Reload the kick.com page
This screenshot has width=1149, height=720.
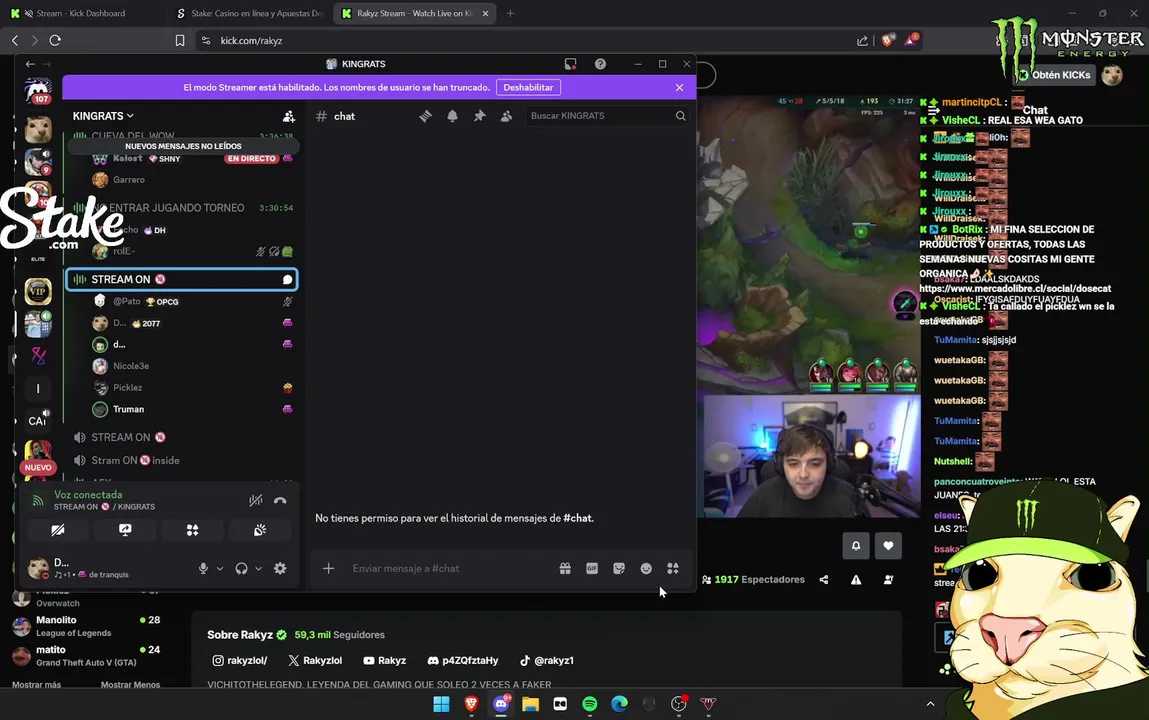(55, 40)
